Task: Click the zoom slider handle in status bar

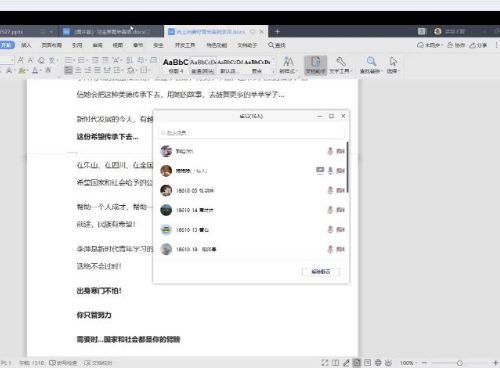Action: tap(460, 363)
